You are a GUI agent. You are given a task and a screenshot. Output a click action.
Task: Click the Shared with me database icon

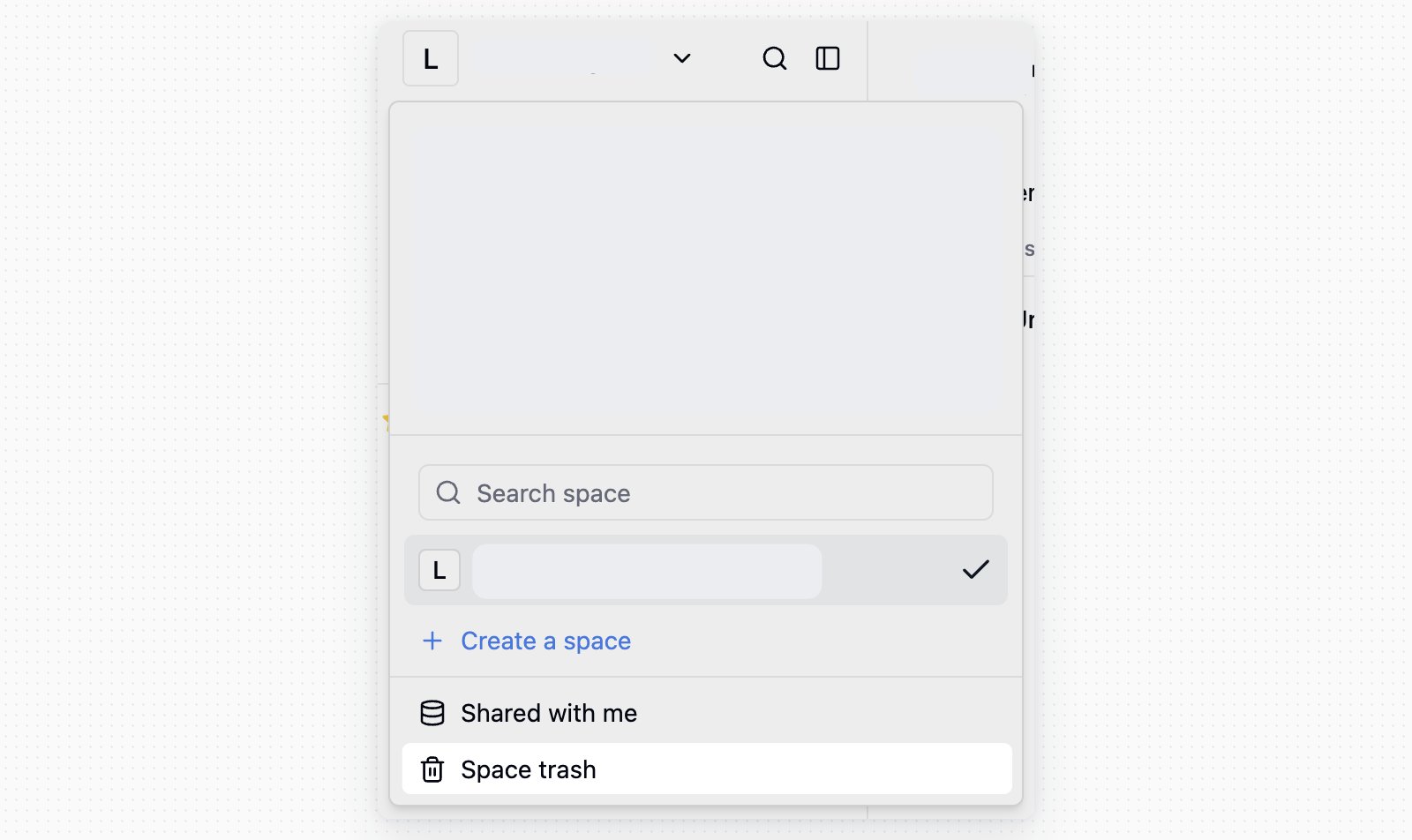[432, 713]
